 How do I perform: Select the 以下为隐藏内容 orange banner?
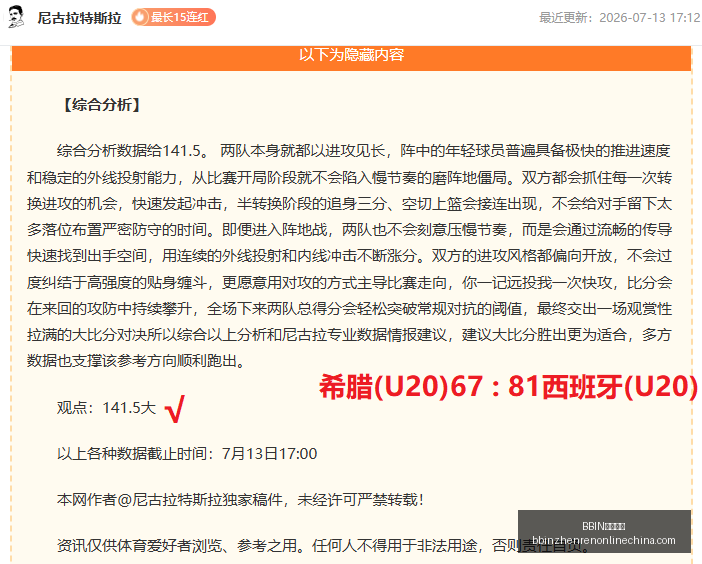351,57
